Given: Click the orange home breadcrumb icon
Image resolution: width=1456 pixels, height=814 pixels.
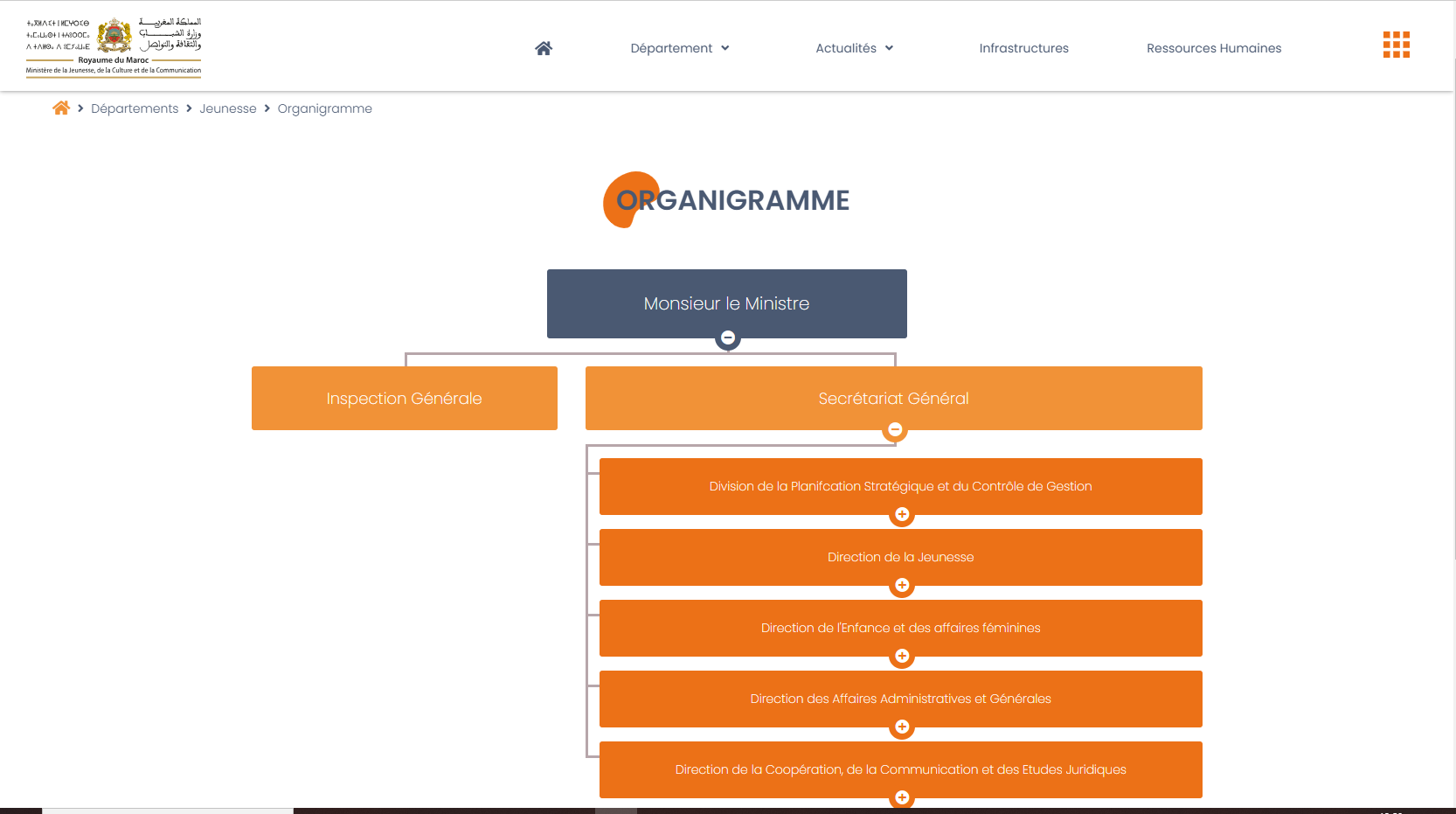Looking at the screenshot, I should (x=61, y=108).
